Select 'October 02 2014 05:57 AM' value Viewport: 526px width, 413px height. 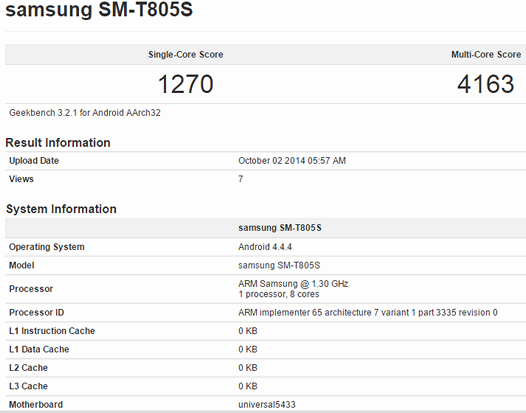pos(292,161)
